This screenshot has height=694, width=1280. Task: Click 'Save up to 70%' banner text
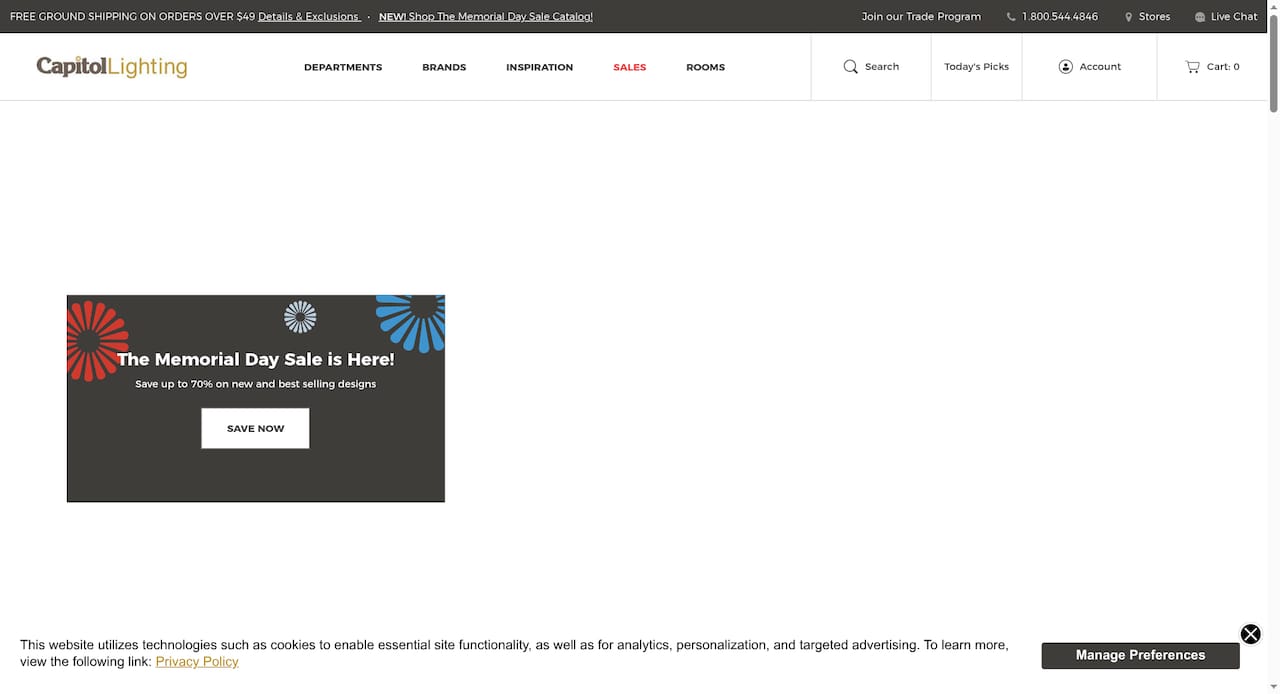pos(256,384)
